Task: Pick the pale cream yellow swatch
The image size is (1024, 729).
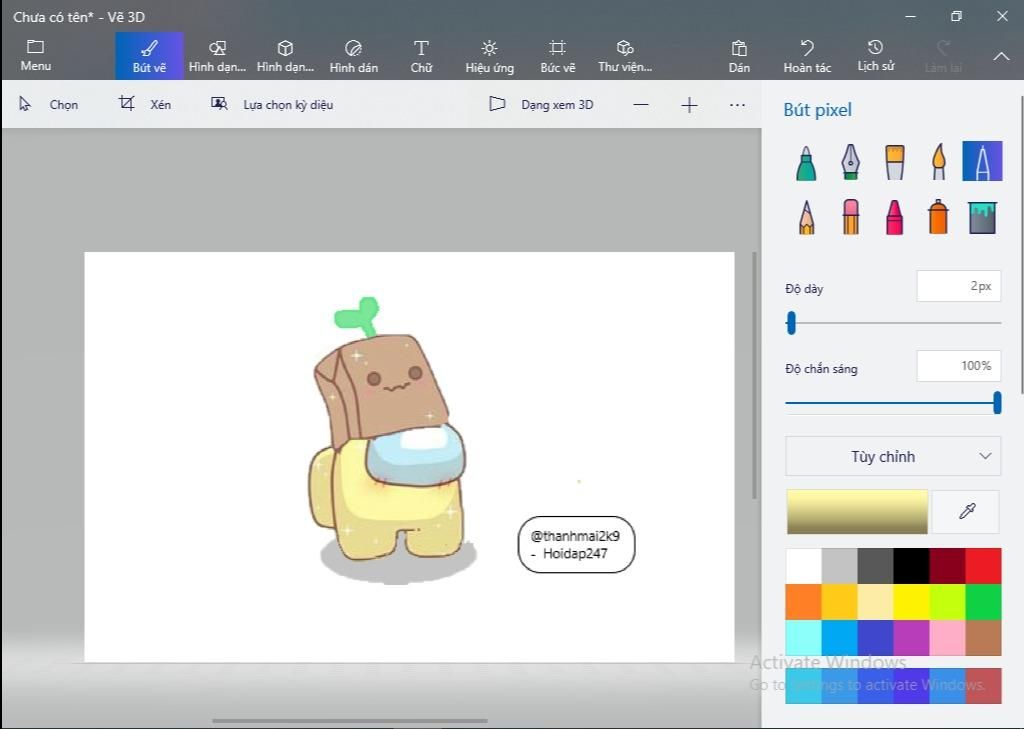Action: pos(875,602)
